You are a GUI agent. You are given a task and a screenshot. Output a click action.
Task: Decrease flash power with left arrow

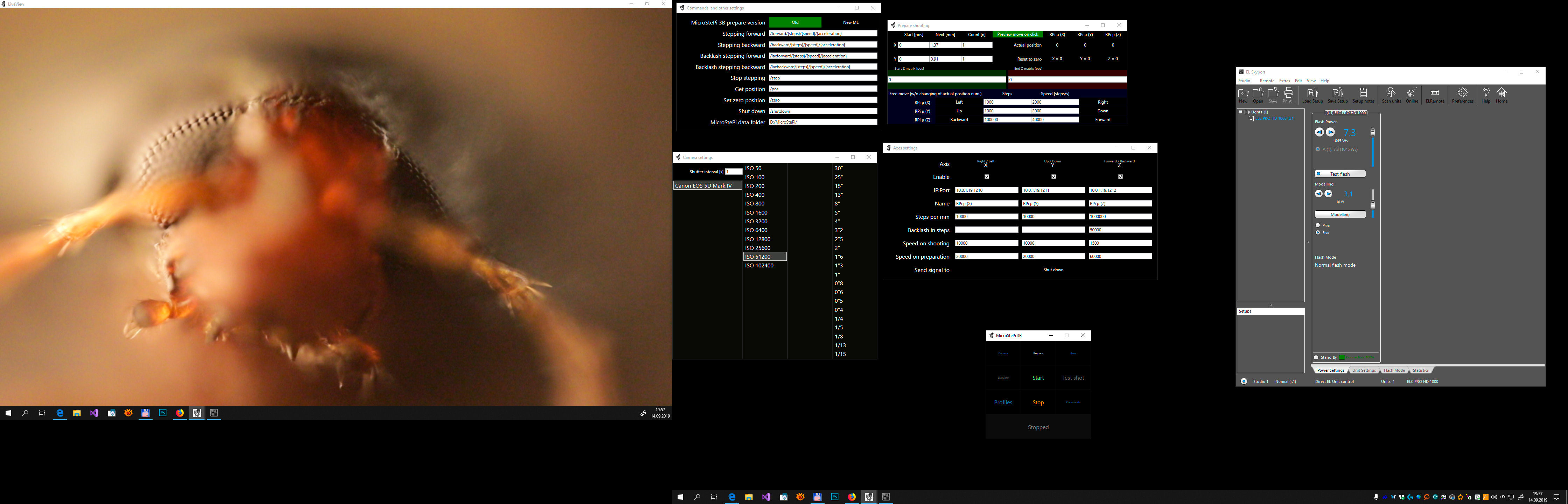click(1319, 132)
